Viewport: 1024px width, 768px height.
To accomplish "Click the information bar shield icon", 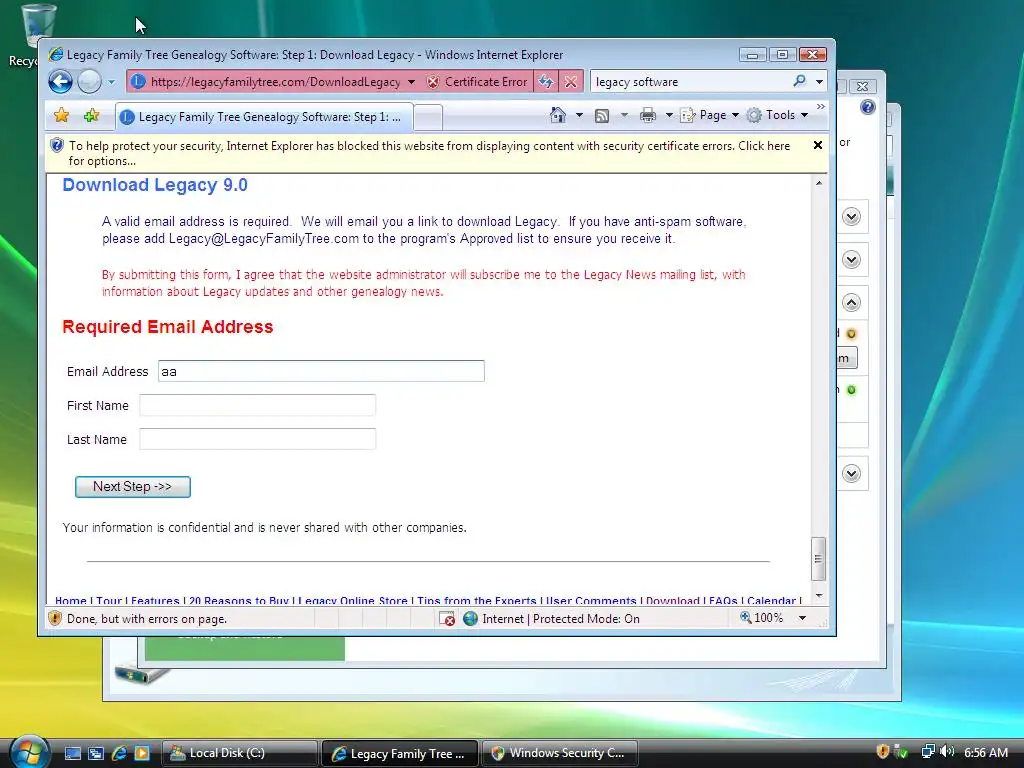I will pyautogui.click(x=57, y=146).
